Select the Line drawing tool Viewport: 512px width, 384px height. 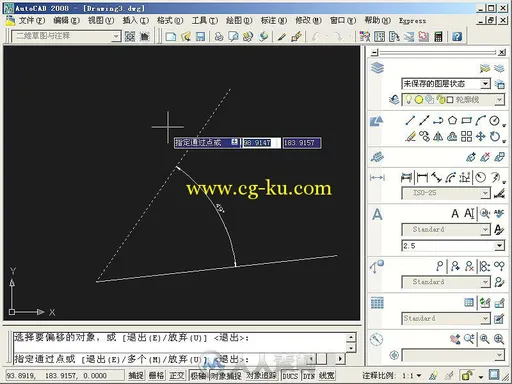410,120
